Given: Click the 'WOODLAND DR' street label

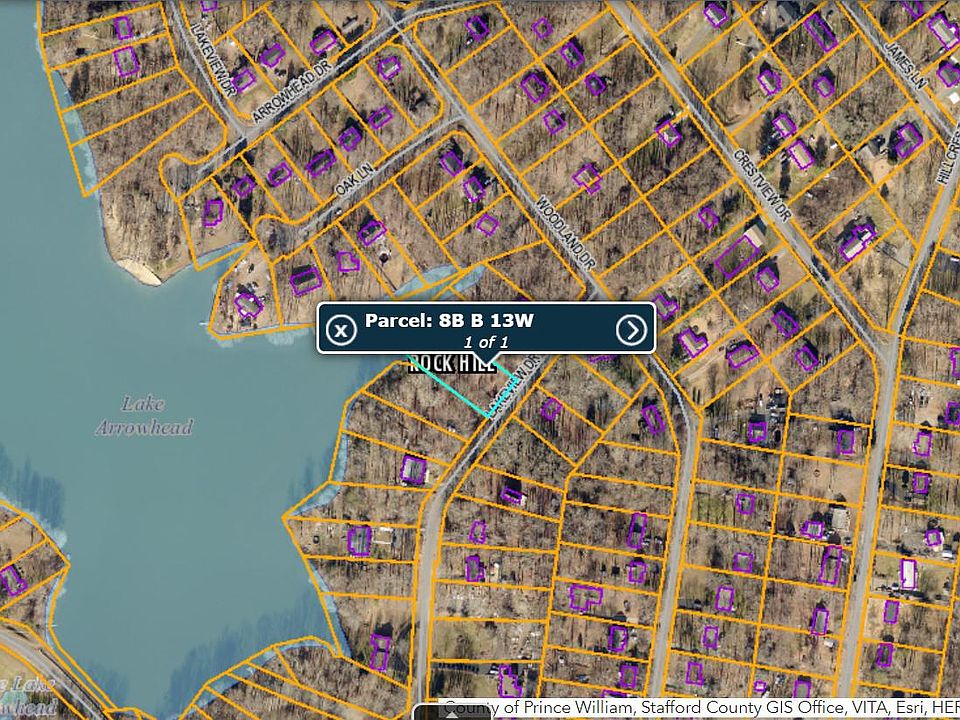Looking at the screenshot, I should point(566,233).
